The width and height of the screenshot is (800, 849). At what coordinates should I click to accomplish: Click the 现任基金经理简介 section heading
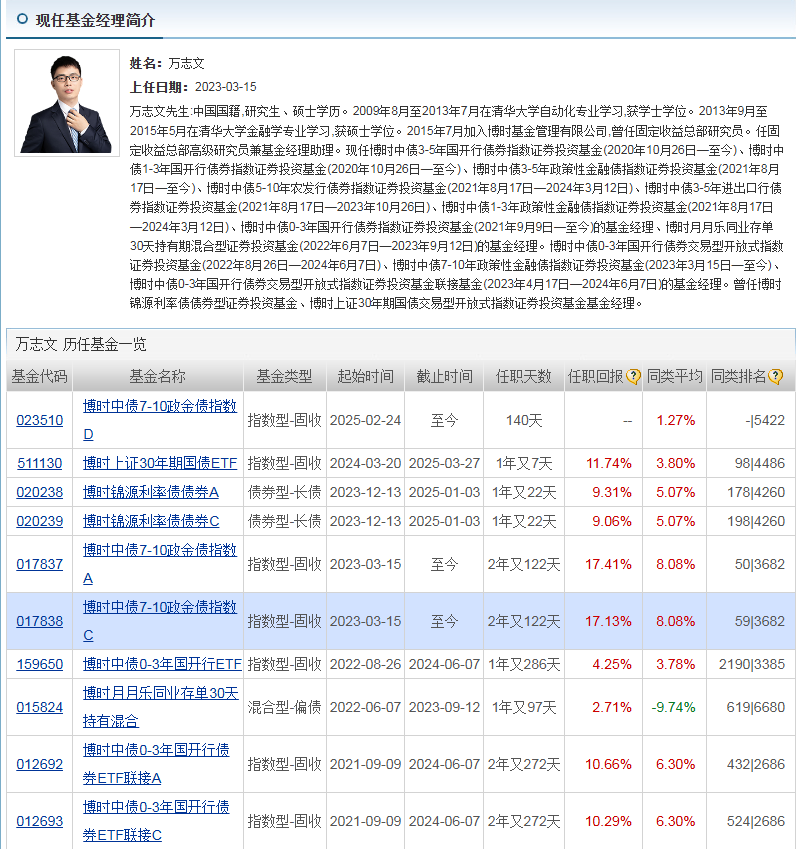point(95,21)
